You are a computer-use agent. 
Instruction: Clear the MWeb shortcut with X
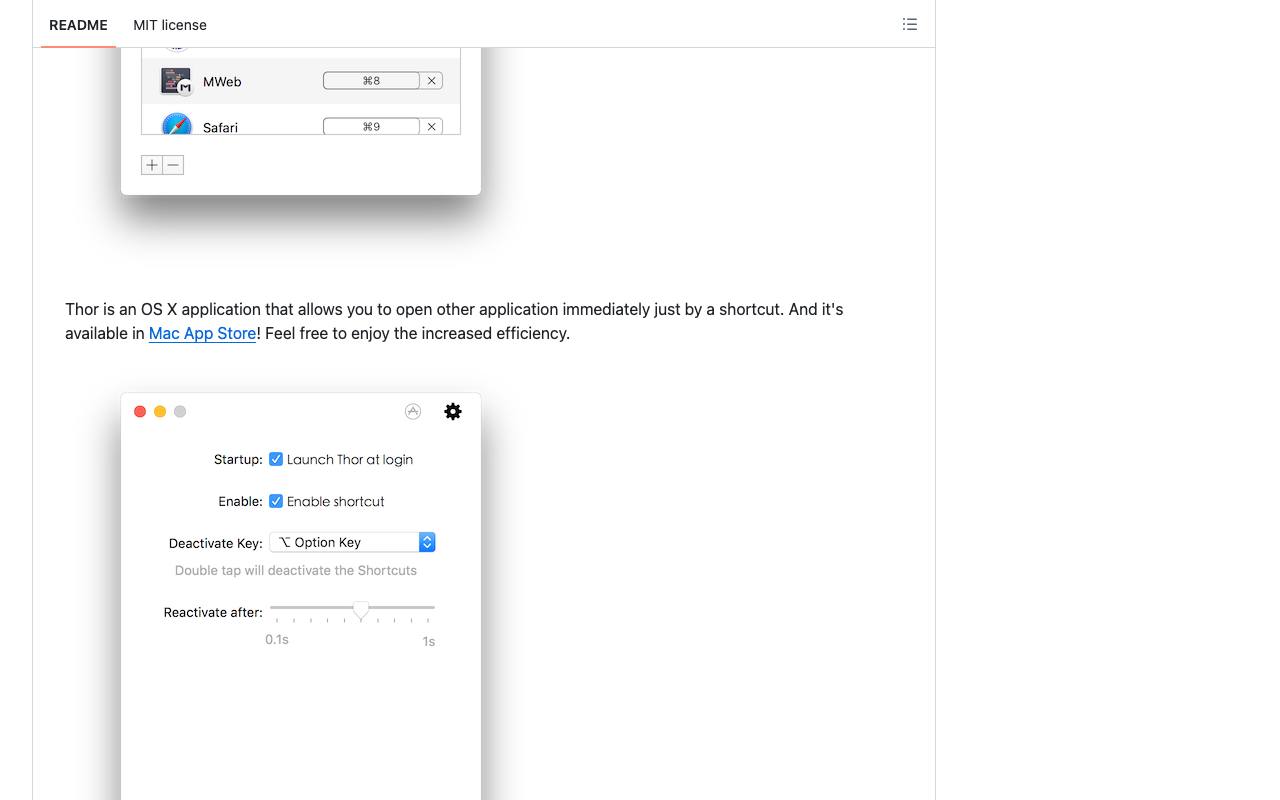[432, 81]
